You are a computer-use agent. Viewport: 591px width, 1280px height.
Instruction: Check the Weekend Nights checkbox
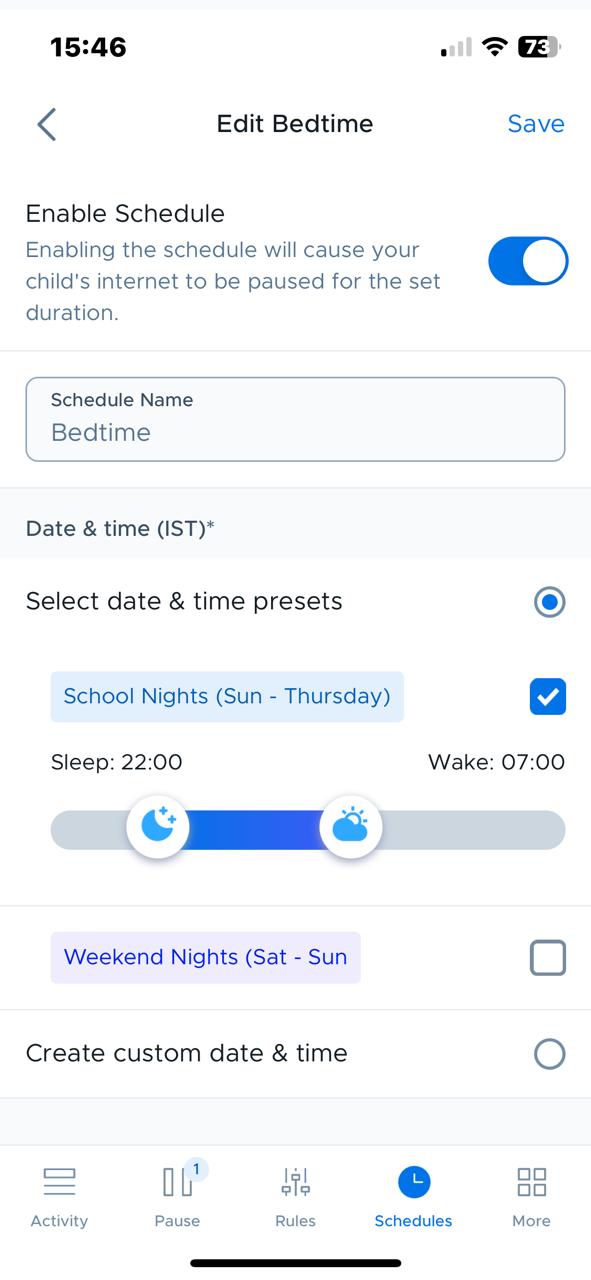548,958
